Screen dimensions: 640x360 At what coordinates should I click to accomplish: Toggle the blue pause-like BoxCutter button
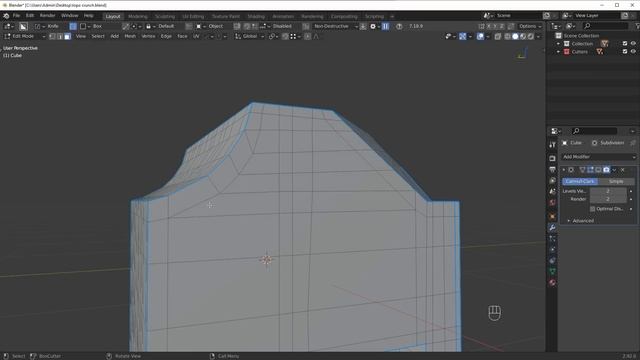click(x=385, y=26)
